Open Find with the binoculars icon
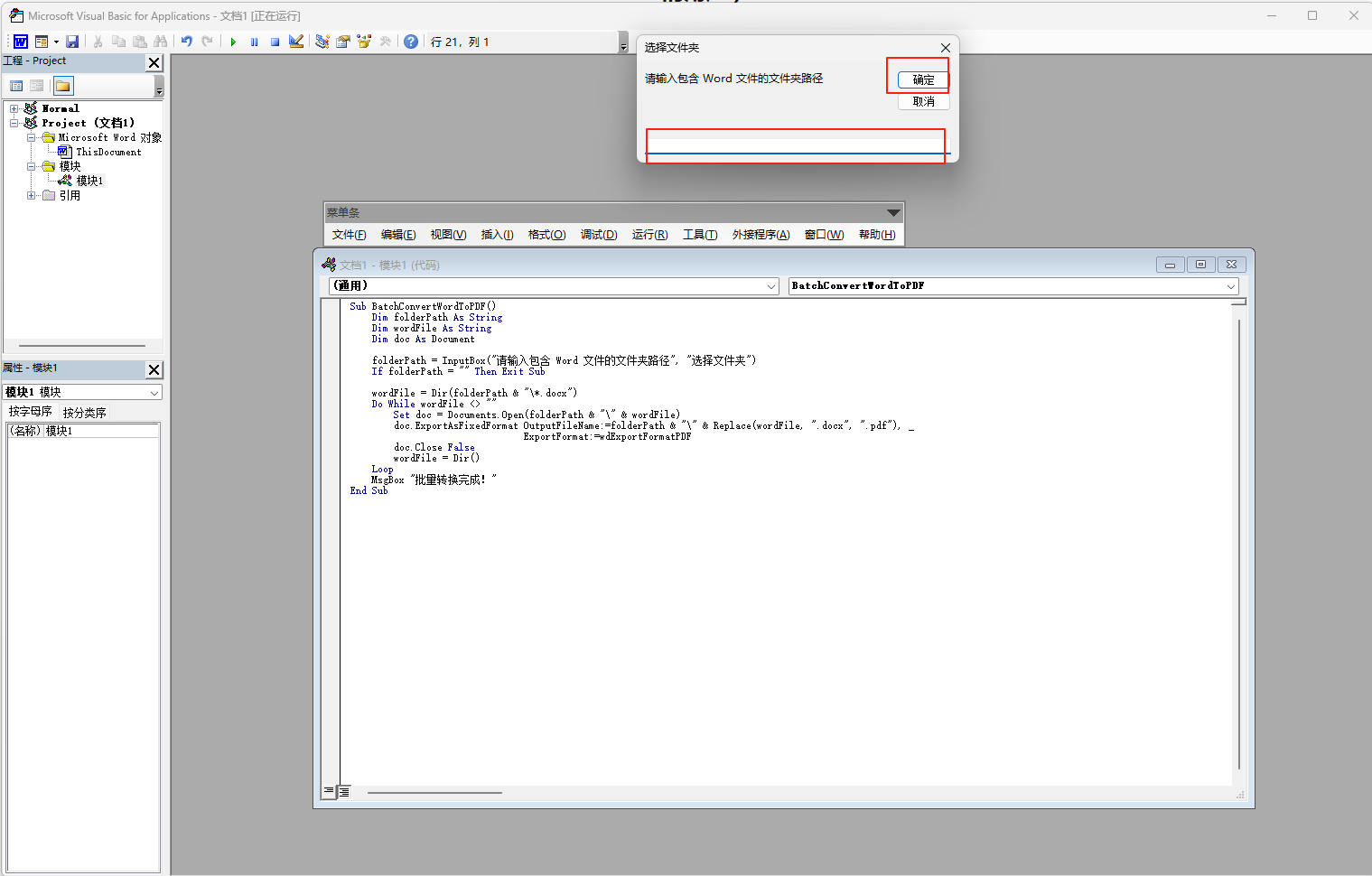 [160, 42]
